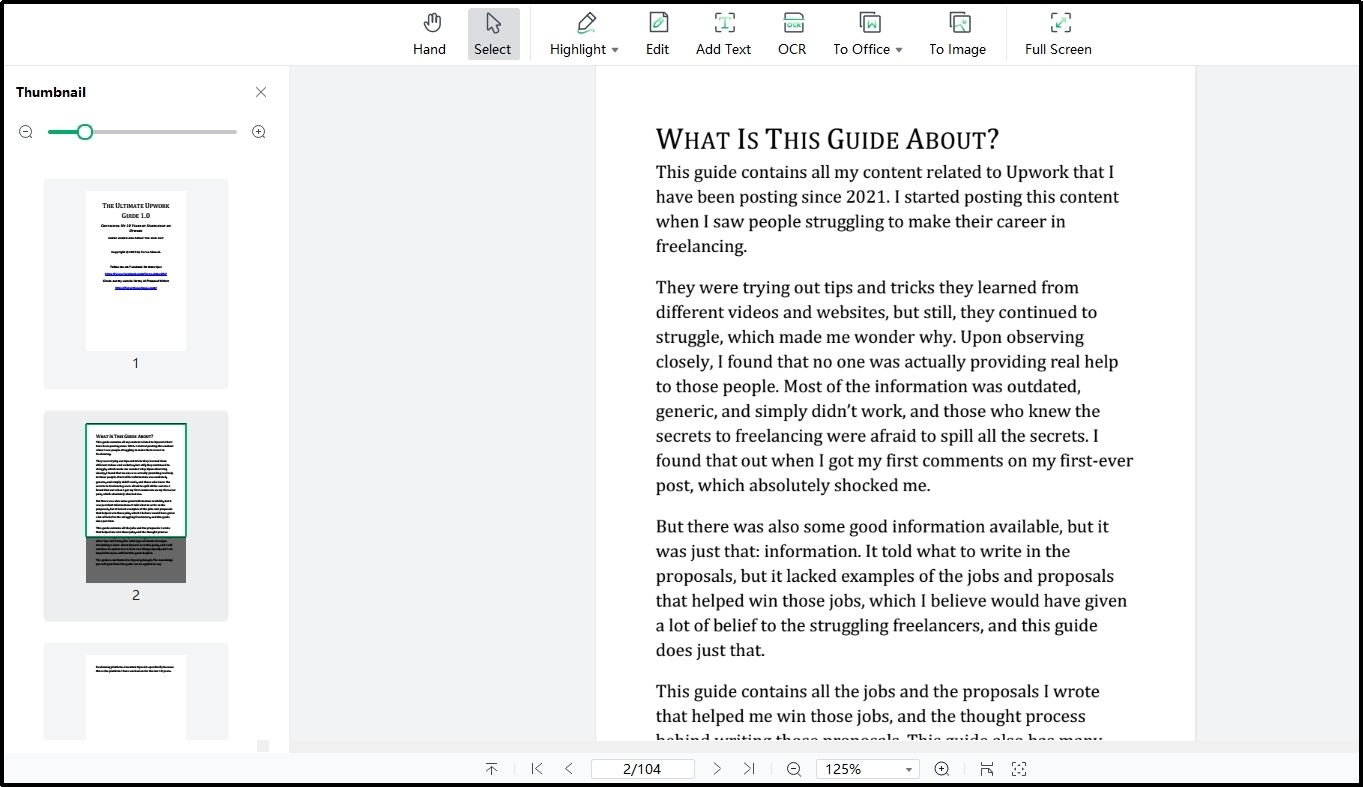Select page 2 thumbnail
This screenshot has height=787, width=1363.
pyautogui.click(x=136, y=503)
